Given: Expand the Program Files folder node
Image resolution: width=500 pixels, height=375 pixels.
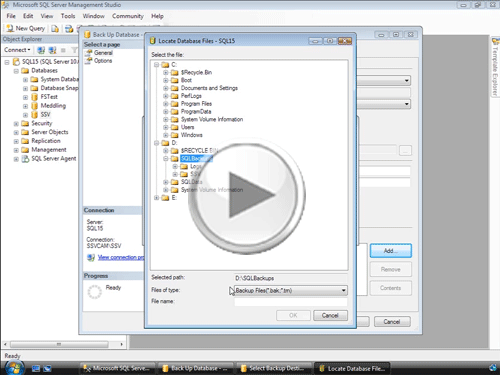Looking at the screenshot, I should [166, 104].
